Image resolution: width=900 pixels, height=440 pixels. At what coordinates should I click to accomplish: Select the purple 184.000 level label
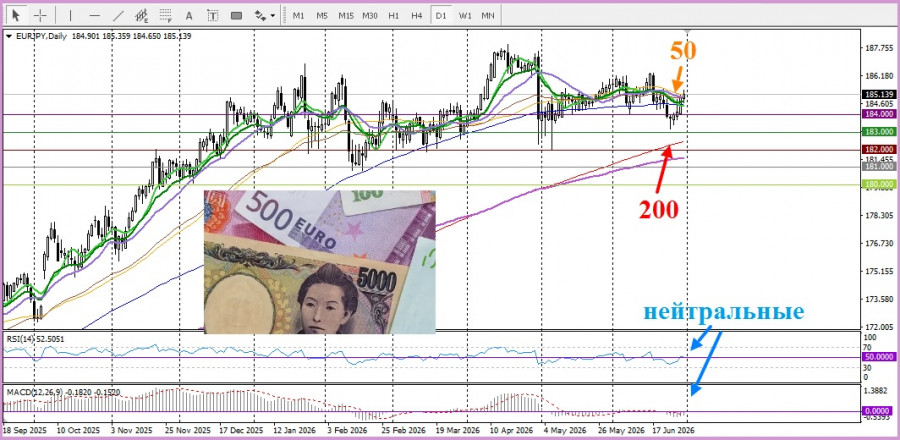(x=878, y=114)
